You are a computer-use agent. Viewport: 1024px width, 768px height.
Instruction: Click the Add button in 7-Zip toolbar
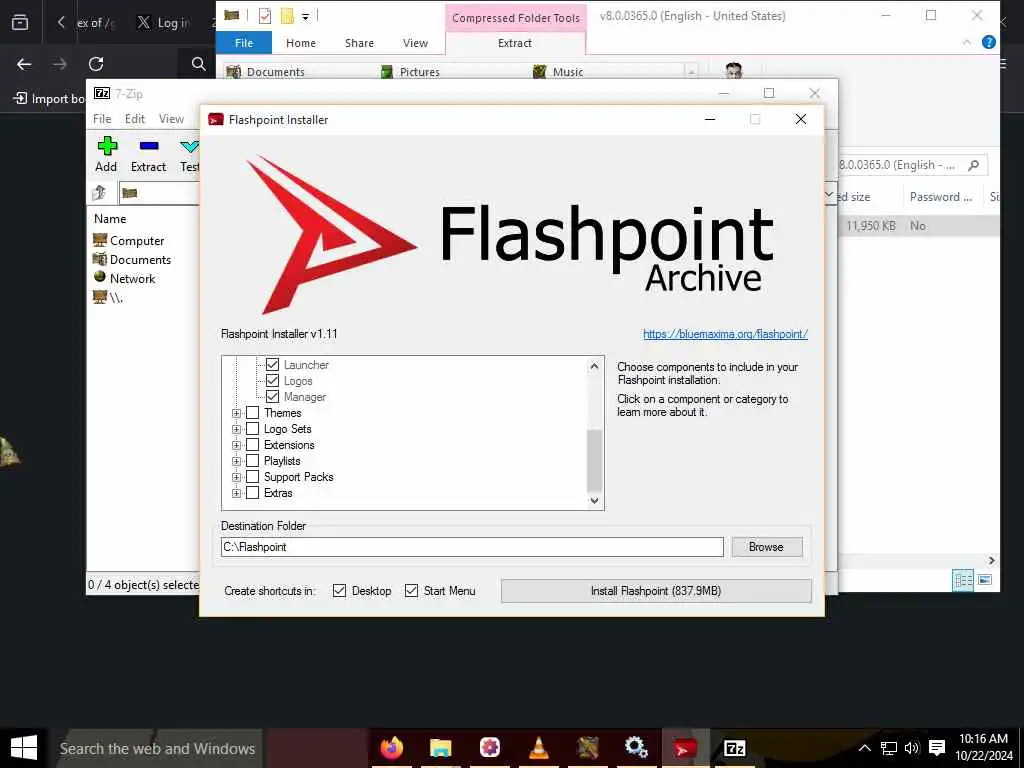pos(106,154)
